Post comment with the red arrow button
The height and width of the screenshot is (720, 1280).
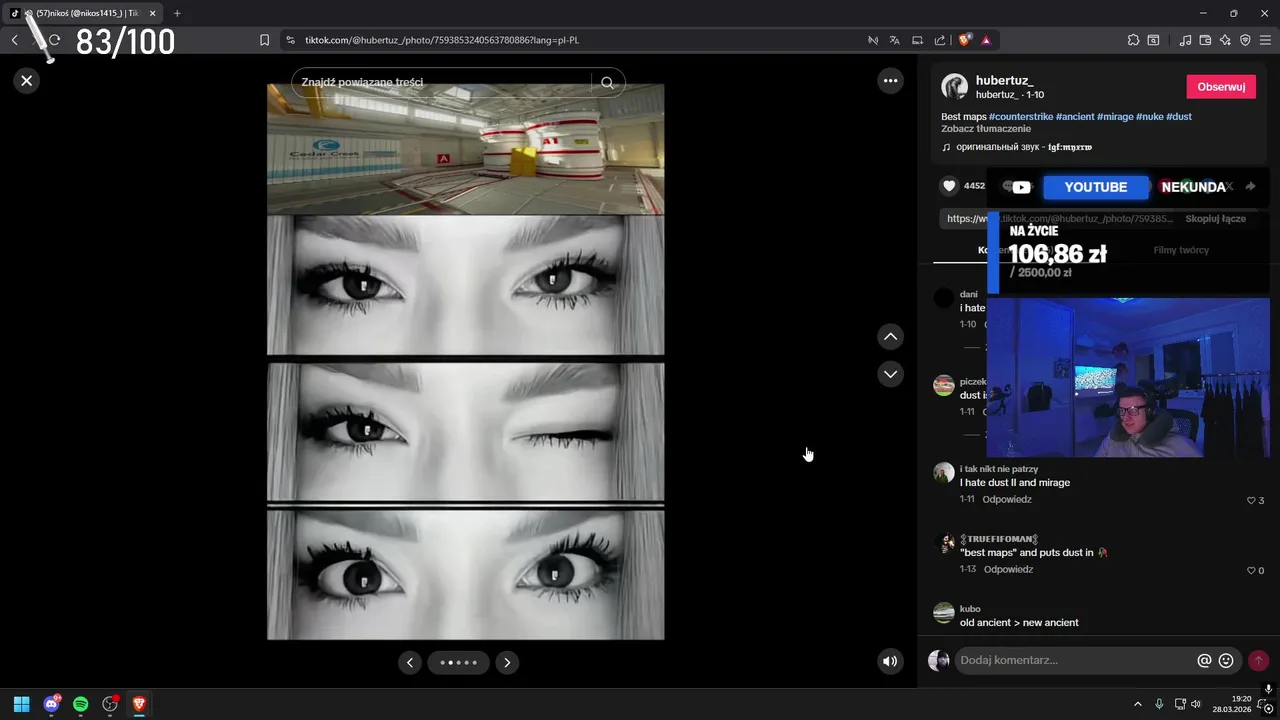coord(1258,660)
